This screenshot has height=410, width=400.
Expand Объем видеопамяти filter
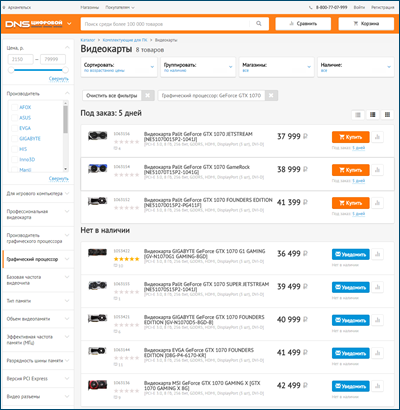[x=38, y=319]
